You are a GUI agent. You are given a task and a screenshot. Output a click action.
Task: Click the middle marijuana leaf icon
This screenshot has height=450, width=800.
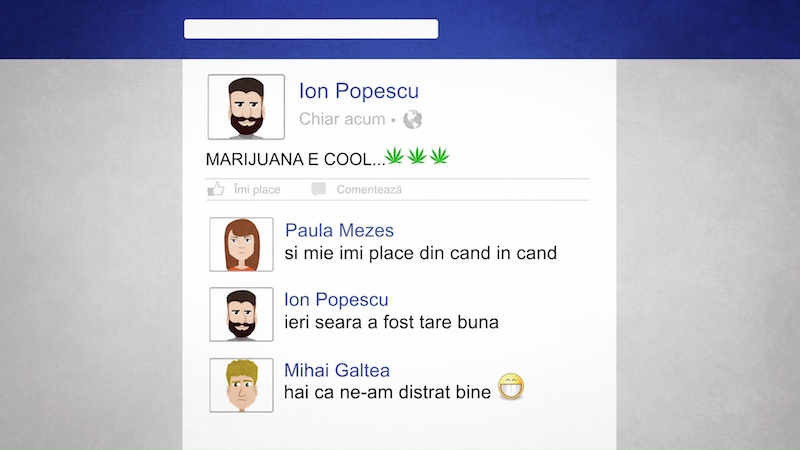417,155
